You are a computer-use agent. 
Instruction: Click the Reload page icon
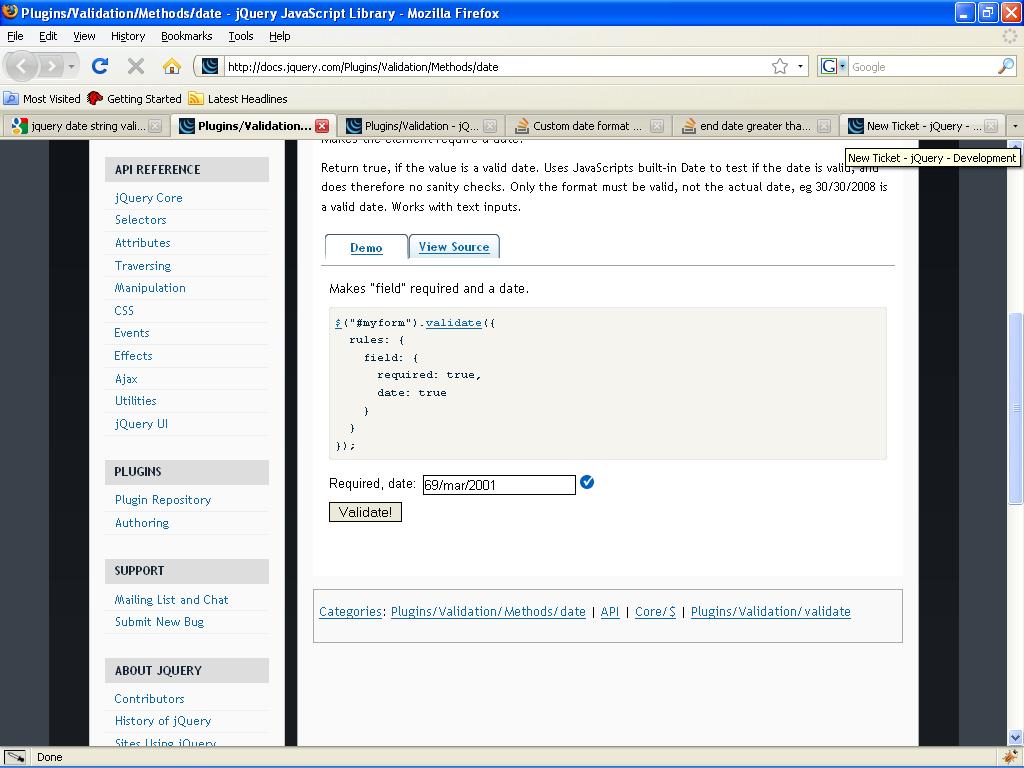(x=100, y=67)
